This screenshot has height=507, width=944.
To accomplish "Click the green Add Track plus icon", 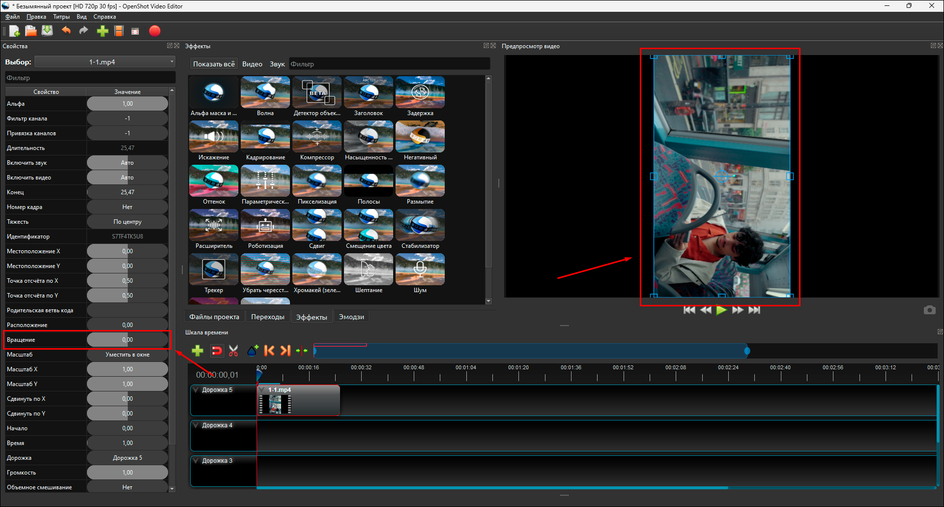I will [x=197, y=350].
